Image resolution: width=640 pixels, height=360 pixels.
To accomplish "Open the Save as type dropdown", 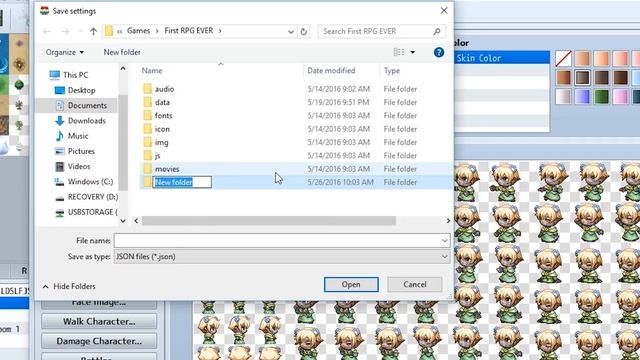I will [x=282, y=257].
